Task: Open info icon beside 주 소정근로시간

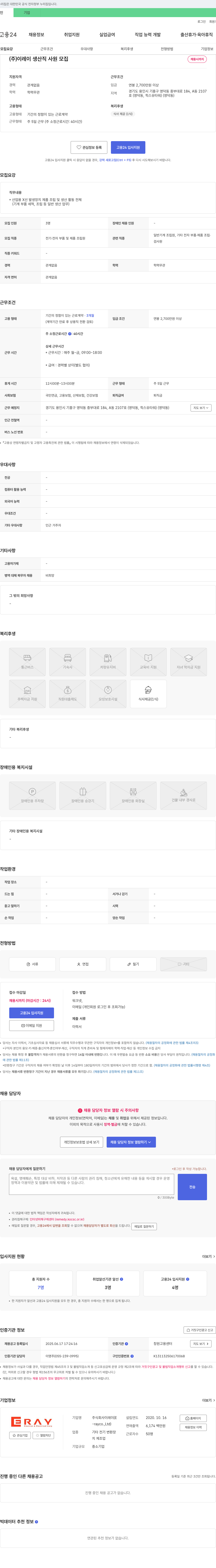Action: tap(70, 334)
